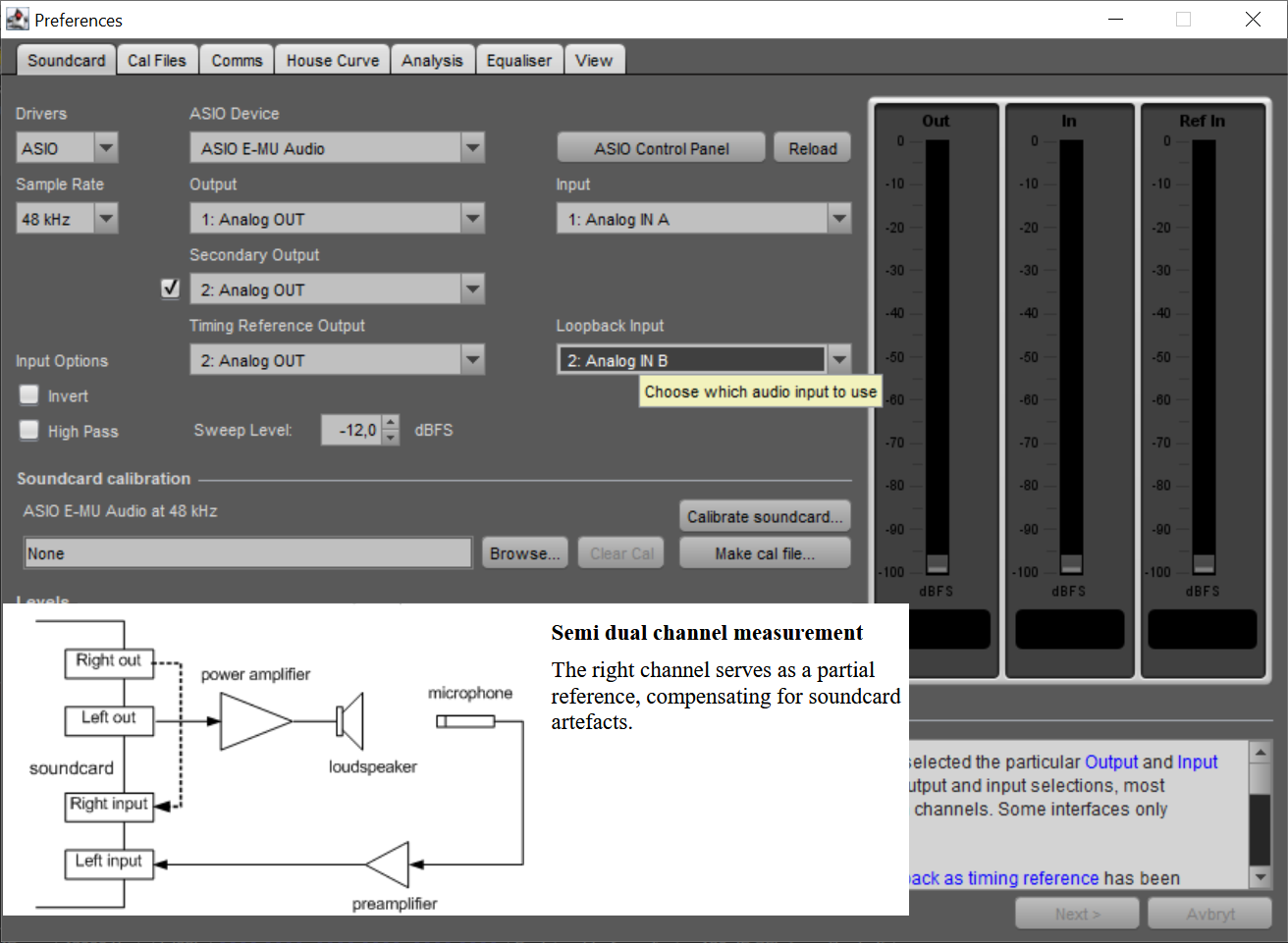This screenshot has width=1288, height=943.
Task: Uncheck the Secondary Output checkbox
Action: (171, 288)
